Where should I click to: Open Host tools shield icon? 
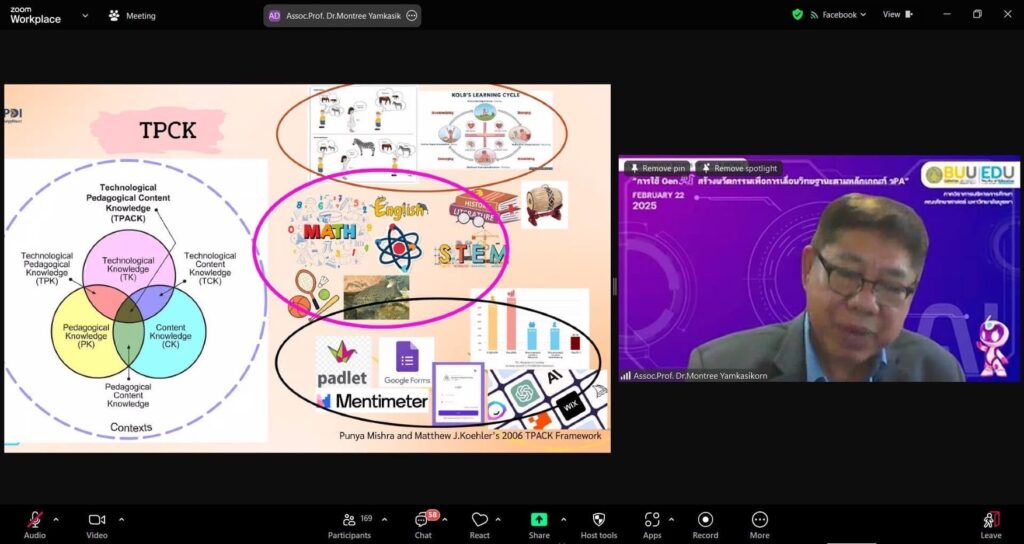click(x=598, y=520)
